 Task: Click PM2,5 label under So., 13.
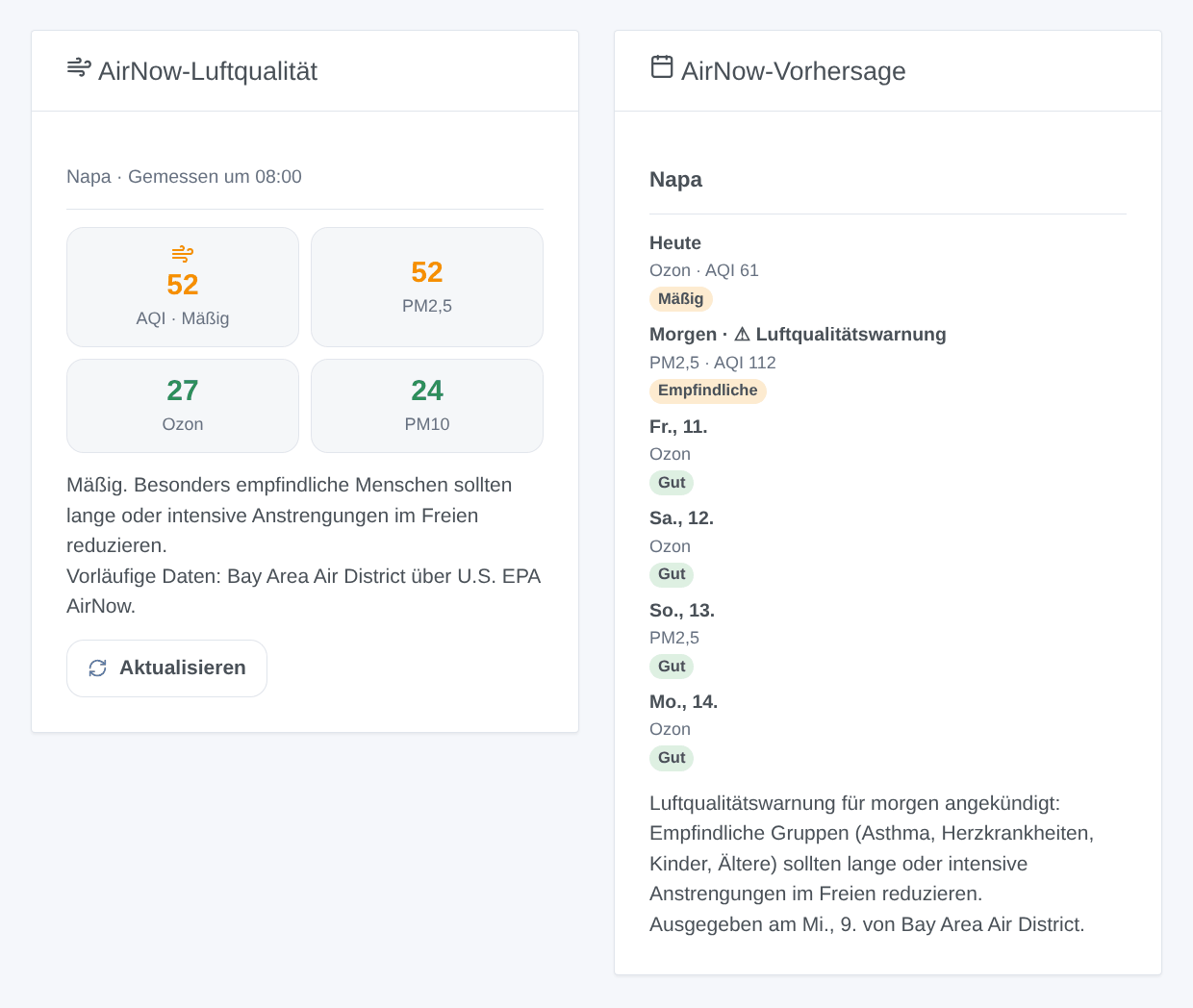674,638
